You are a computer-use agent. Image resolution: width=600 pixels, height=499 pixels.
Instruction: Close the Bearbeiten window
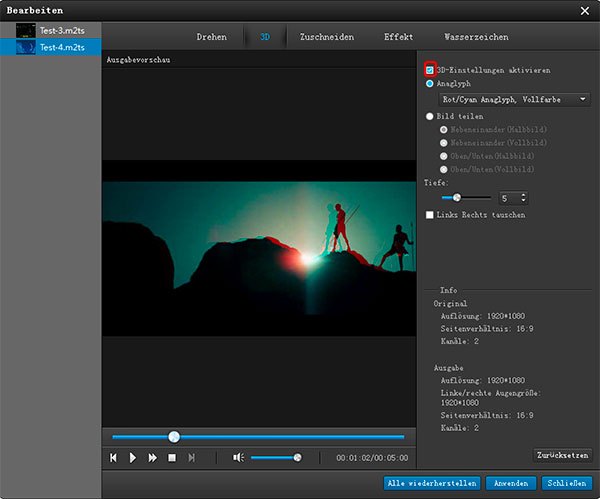click(585, 11)
